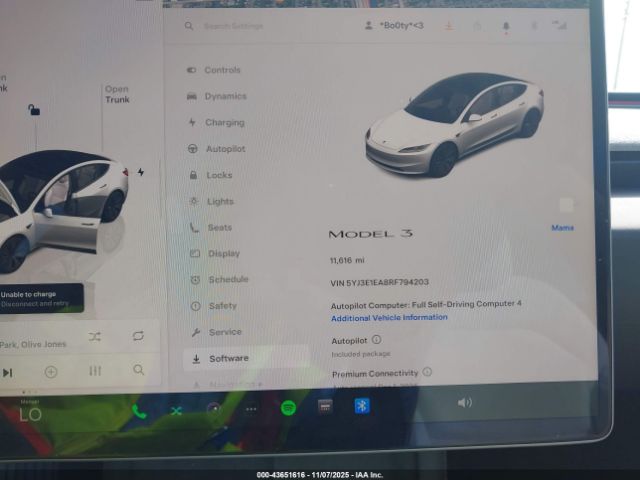The width and height of the screenshot is (640, 480).
Task: Open notifications bell in top bar
Action: tap(505, 25)
